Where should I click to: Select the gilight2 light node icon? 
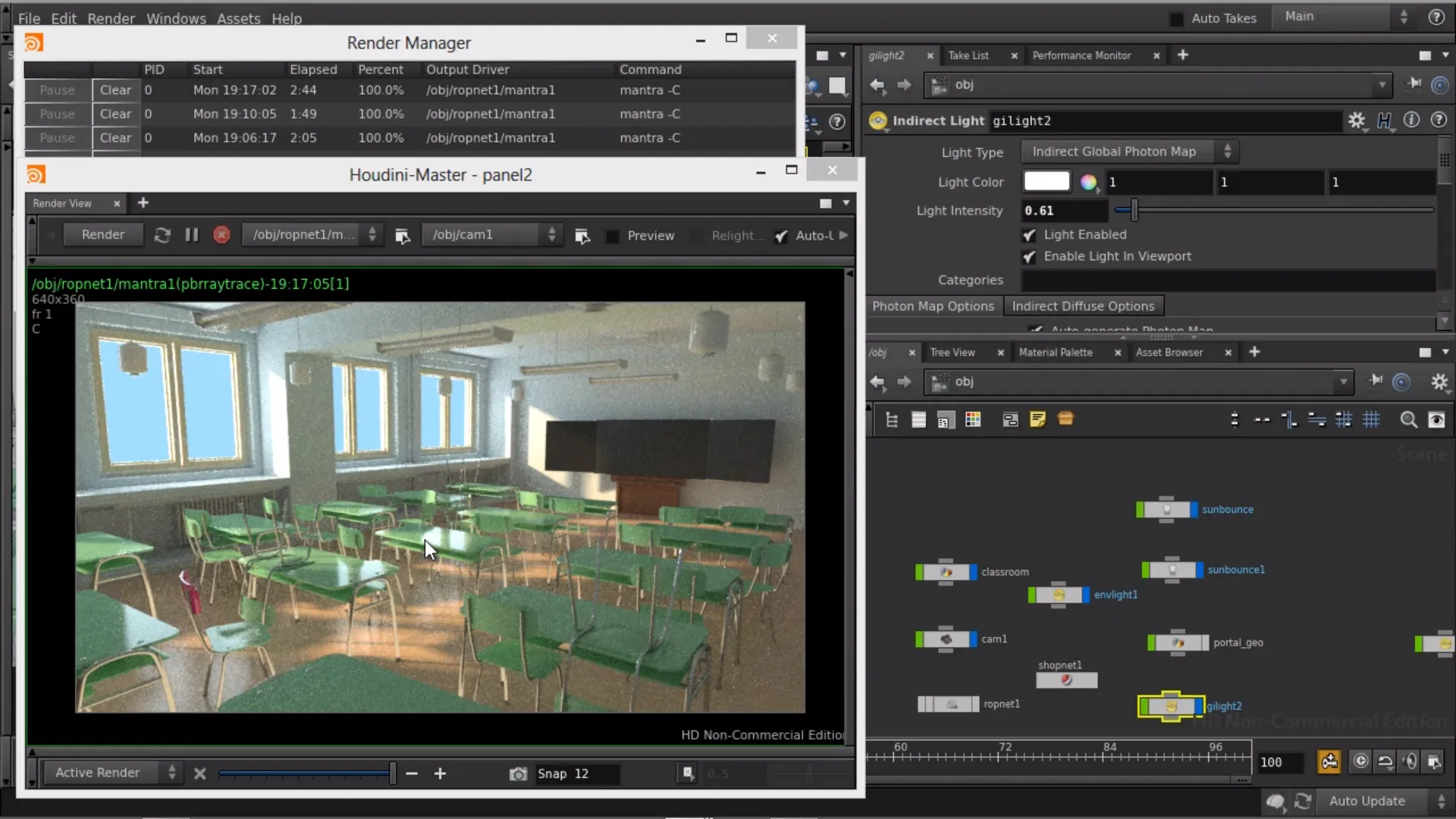coord(1171,706)
